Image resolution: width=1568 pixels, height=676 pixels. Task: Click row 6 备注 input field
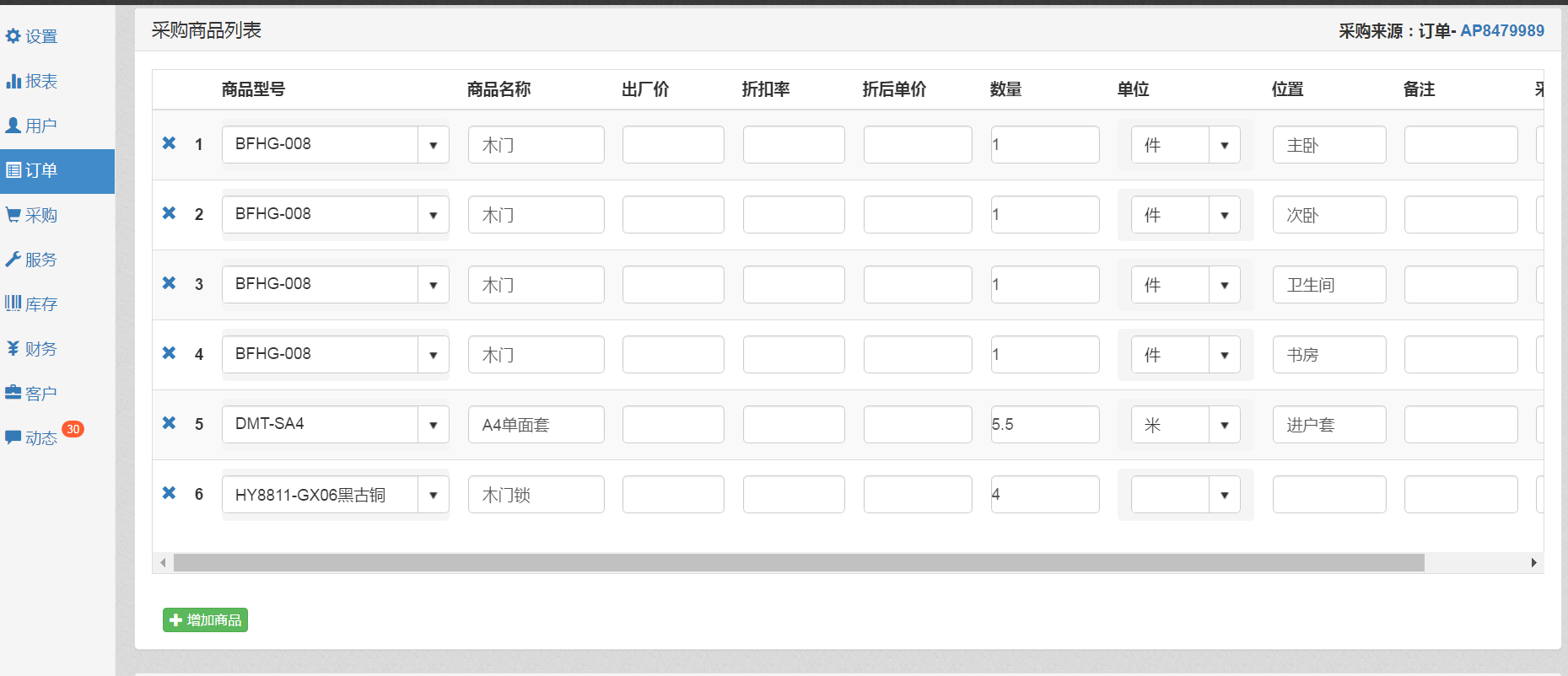click(1461, 495)
